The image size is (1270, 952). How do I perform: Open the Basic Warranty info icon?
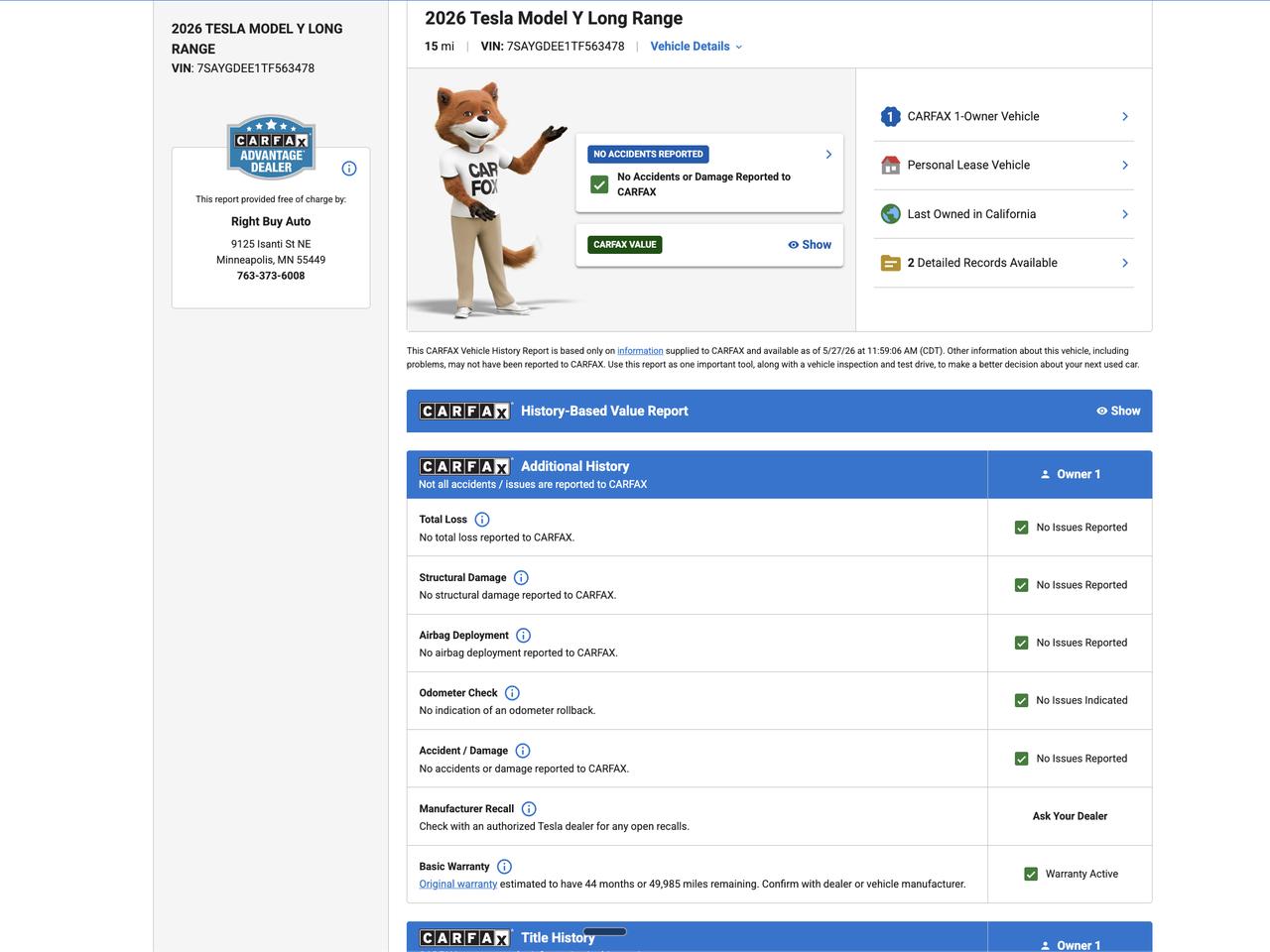click(504, 867)
